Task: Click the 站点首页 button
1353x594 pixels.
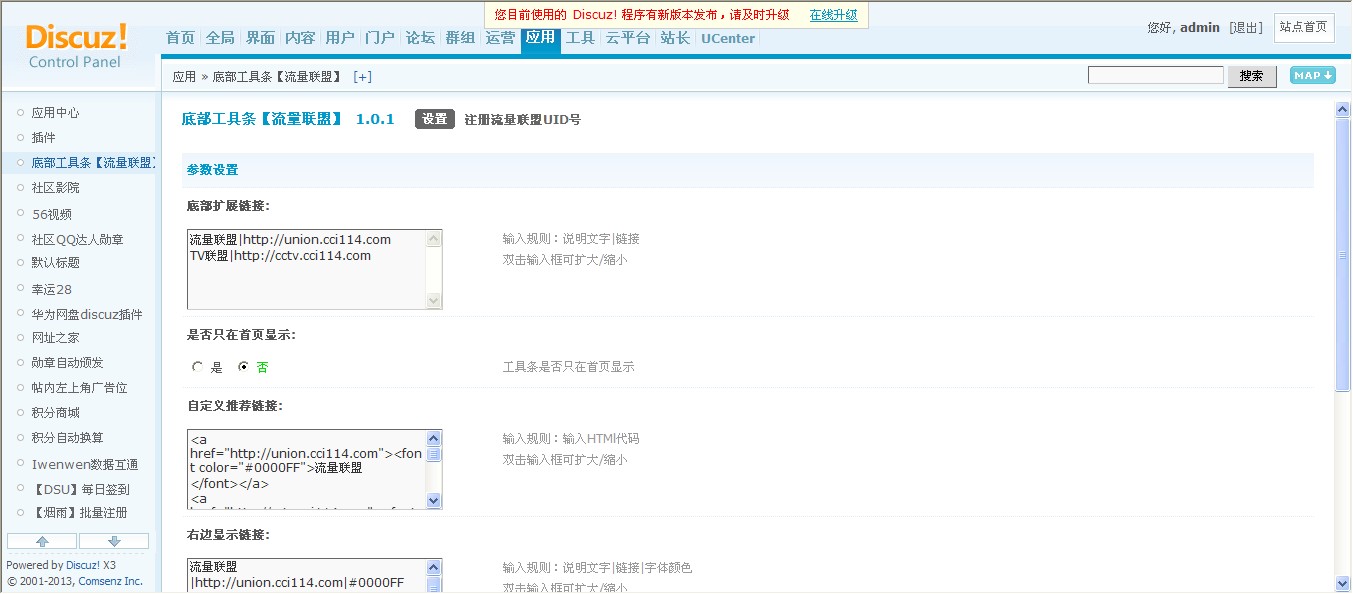Action: (x=1303, y=27)
